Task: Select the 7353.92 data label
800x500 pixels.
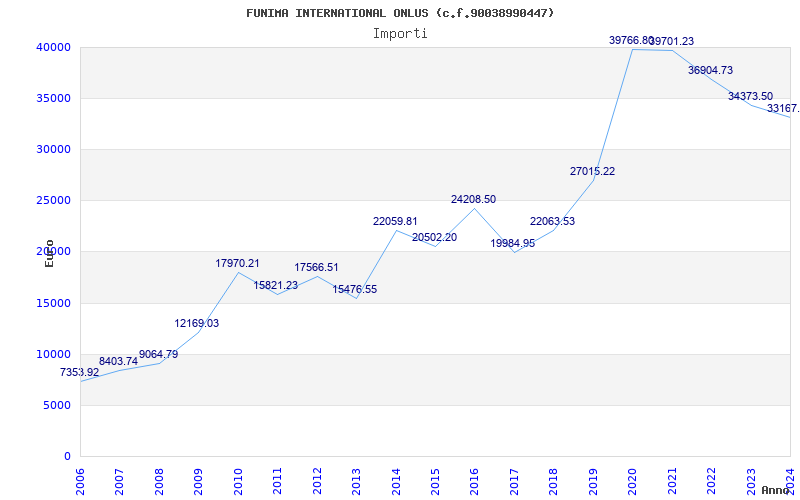Action: 80,372
